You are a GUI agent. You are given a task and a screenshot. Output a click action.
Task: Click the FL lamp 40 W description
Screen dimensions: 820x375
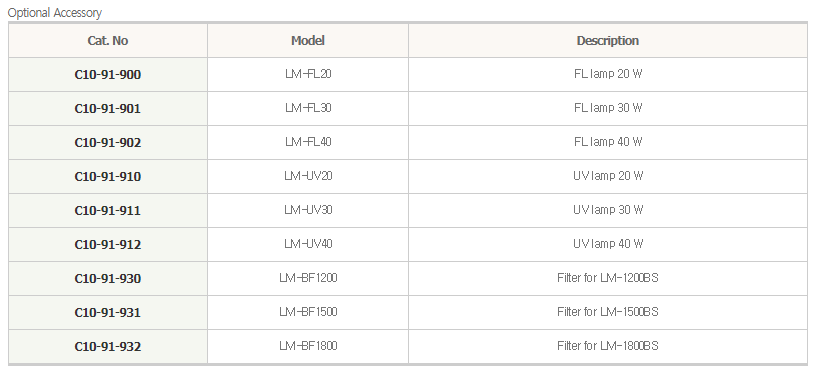tap(608, 142)
